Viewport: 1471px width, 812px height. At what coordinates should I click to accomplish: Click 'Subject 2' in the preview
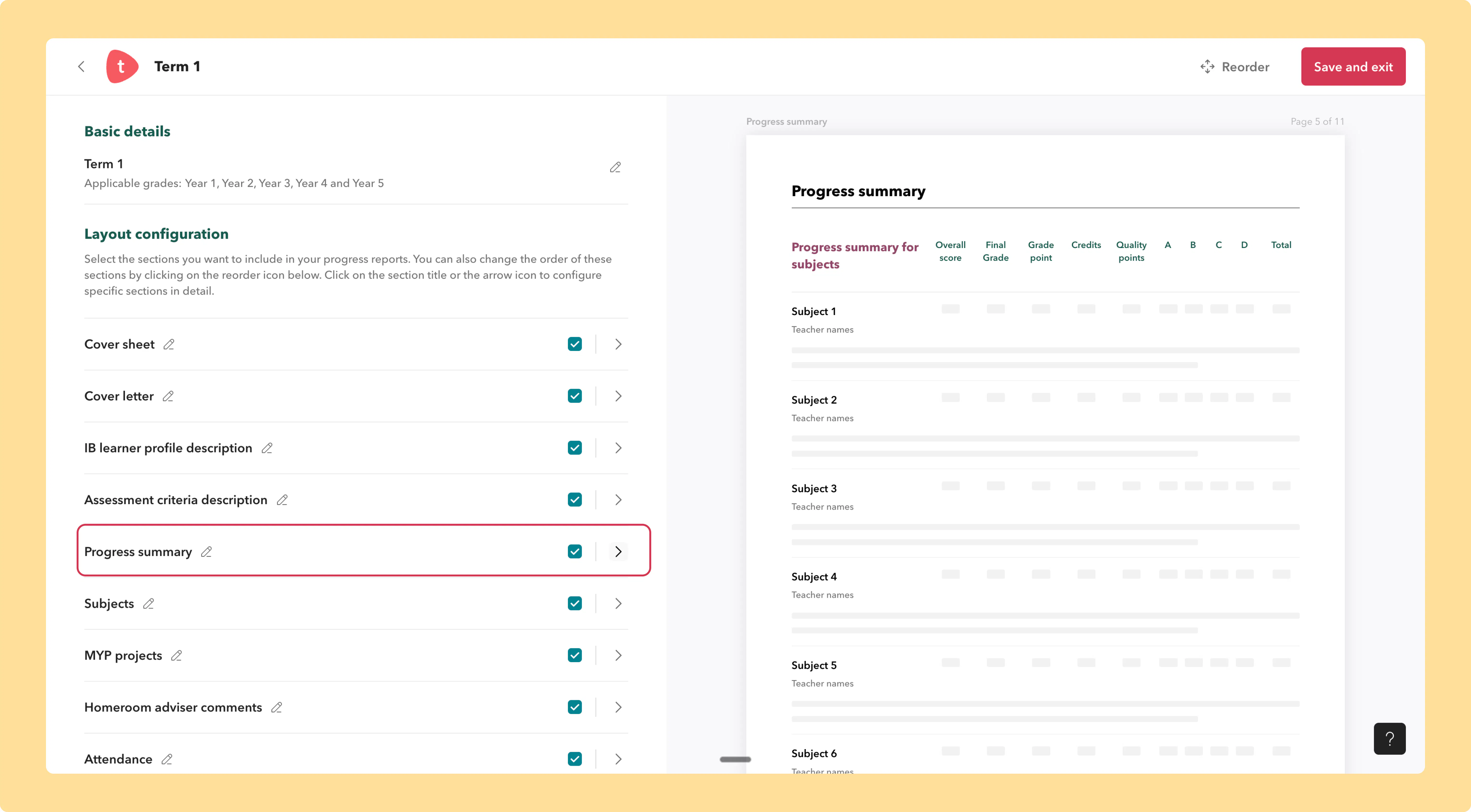(814, 400)
